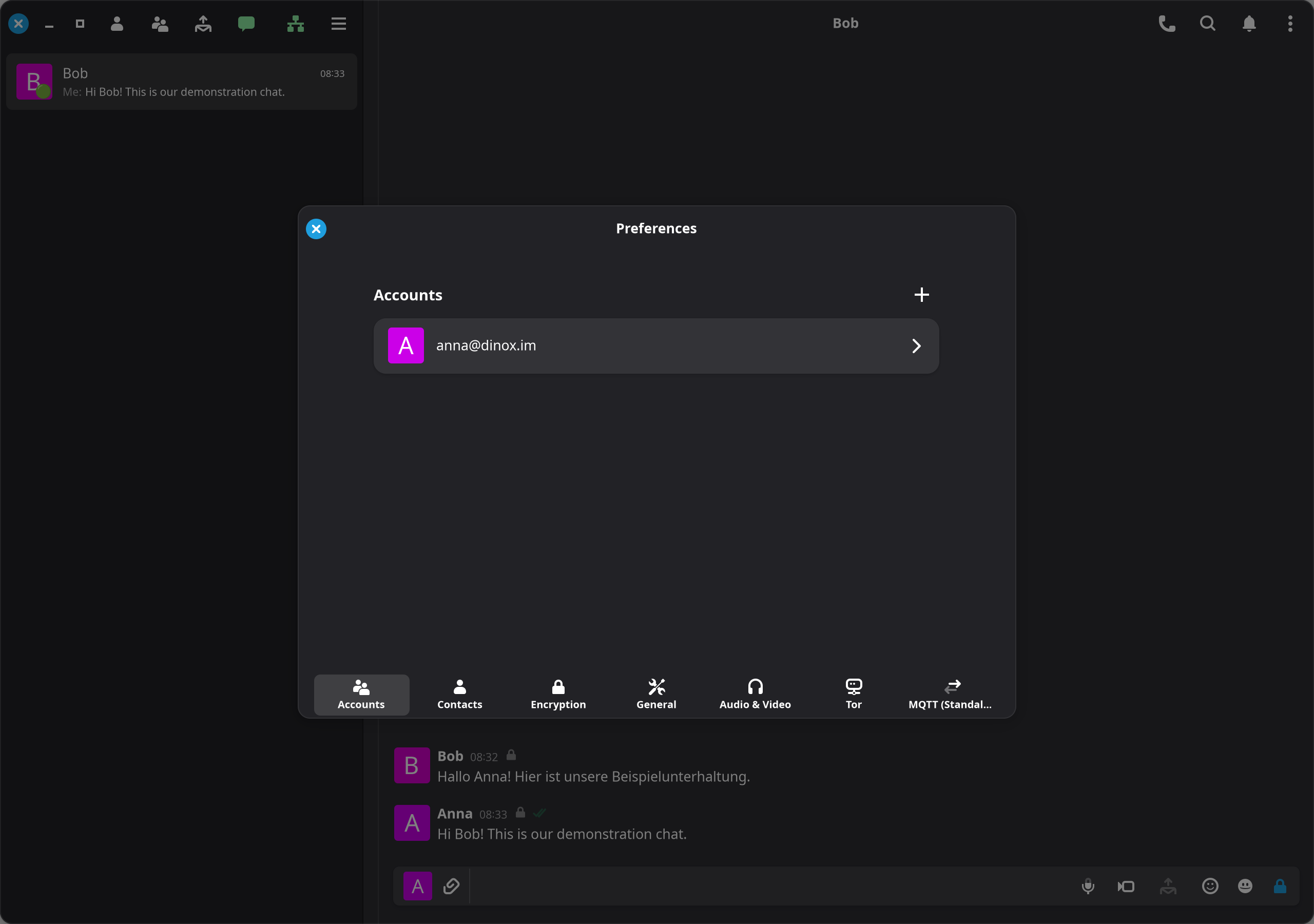Expand the anna@dinox.im account chevron
This screenshot has width=1314, height=924.
916,346
